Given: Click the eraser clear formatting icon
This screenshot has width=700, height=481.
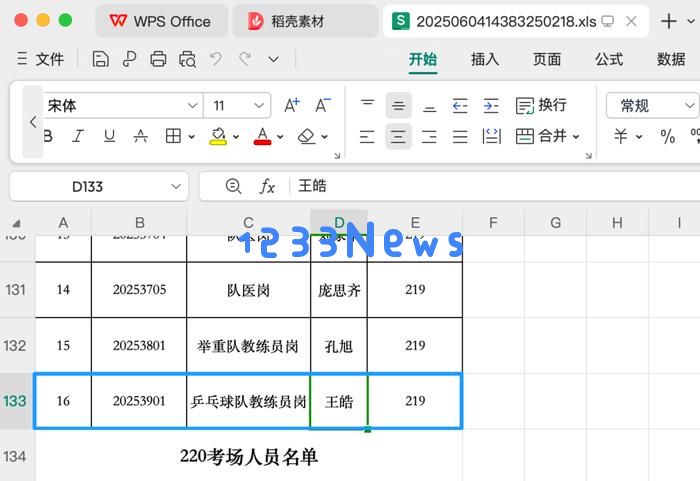Looking at the screenshot, I should point(307,136).
